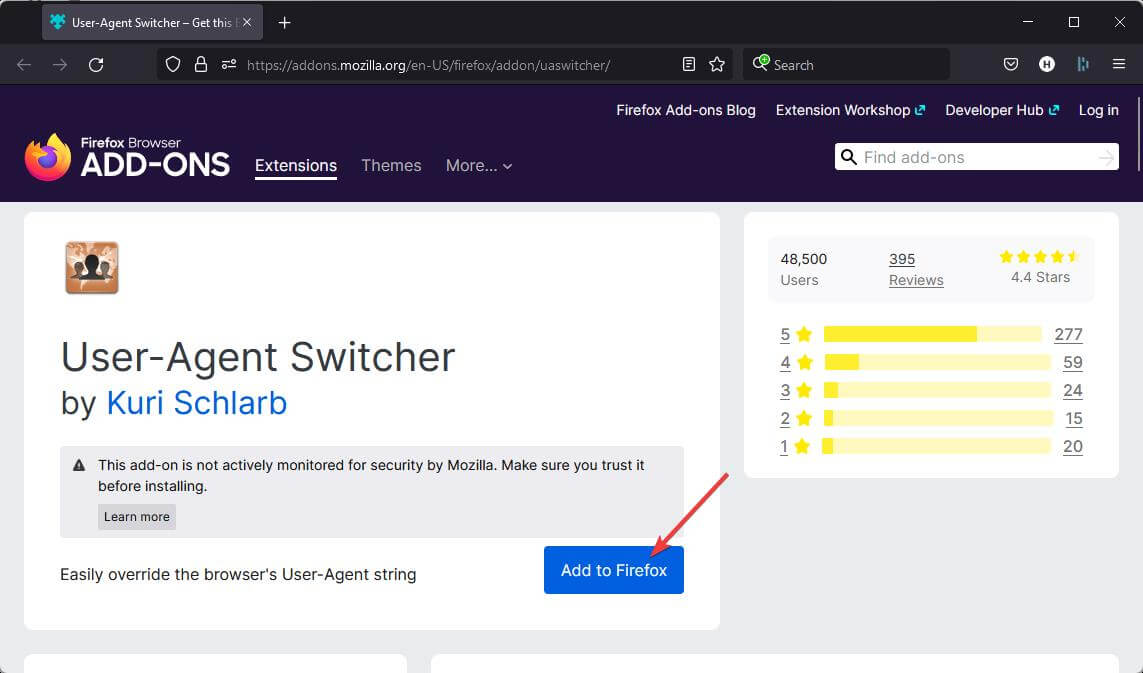The image size is (1143, 673).
Task: Filter reviews by 4 stars row
Action: coord(931,362)
